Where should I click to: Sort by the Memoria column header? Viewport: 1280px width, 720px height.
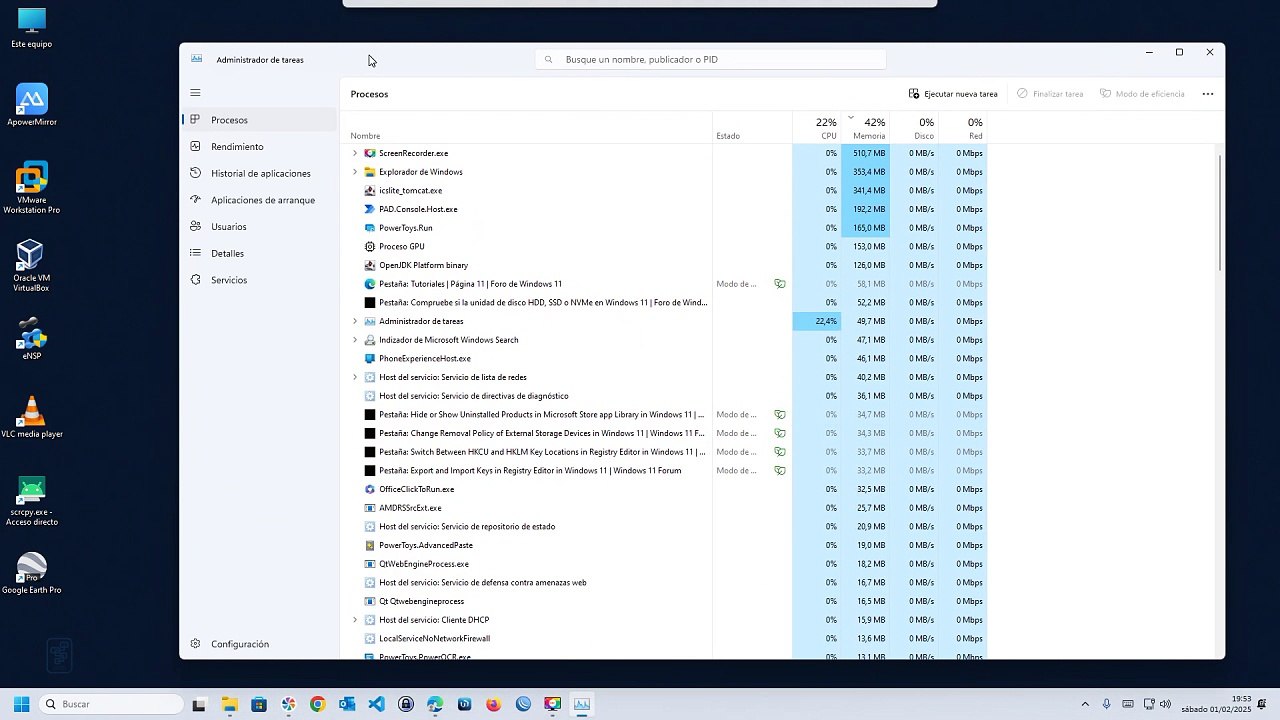coord(865,128)
